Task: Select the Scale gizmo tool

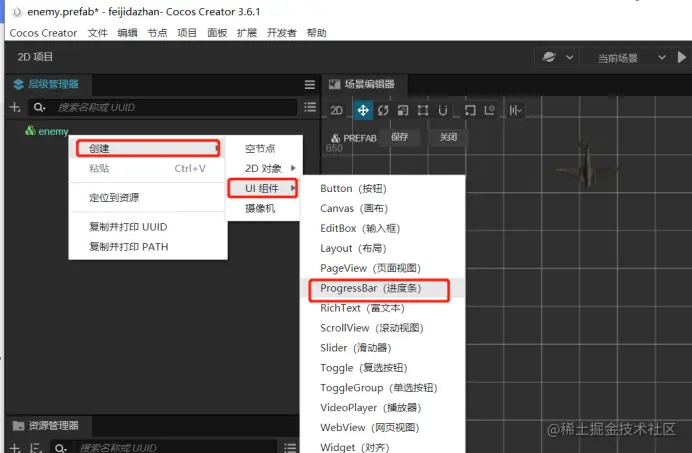Action: [403, 110]
